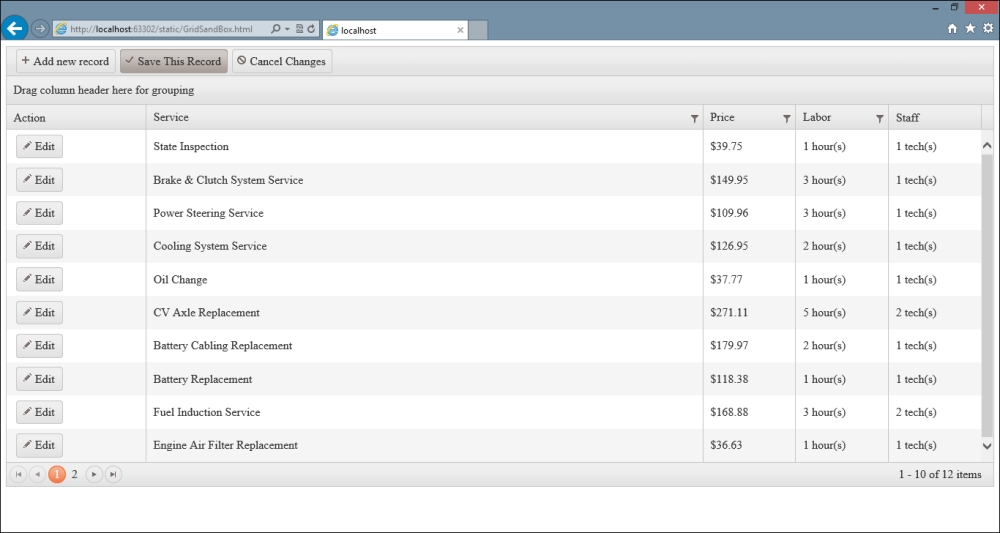Click the grid vertical scrollbar thumb

coord(987,296)
